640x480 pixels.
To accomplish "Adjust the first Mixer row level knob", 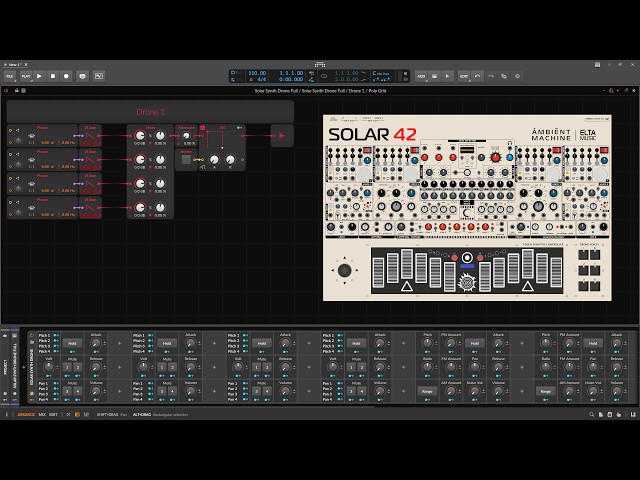I will 140,136.
